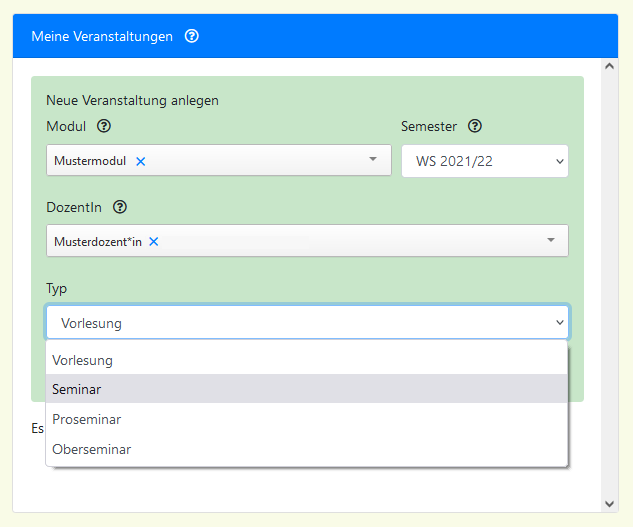Click the Musterdozent*in tag text
Viewport: 633px width, 527px height.
click(x=98, y=241)
